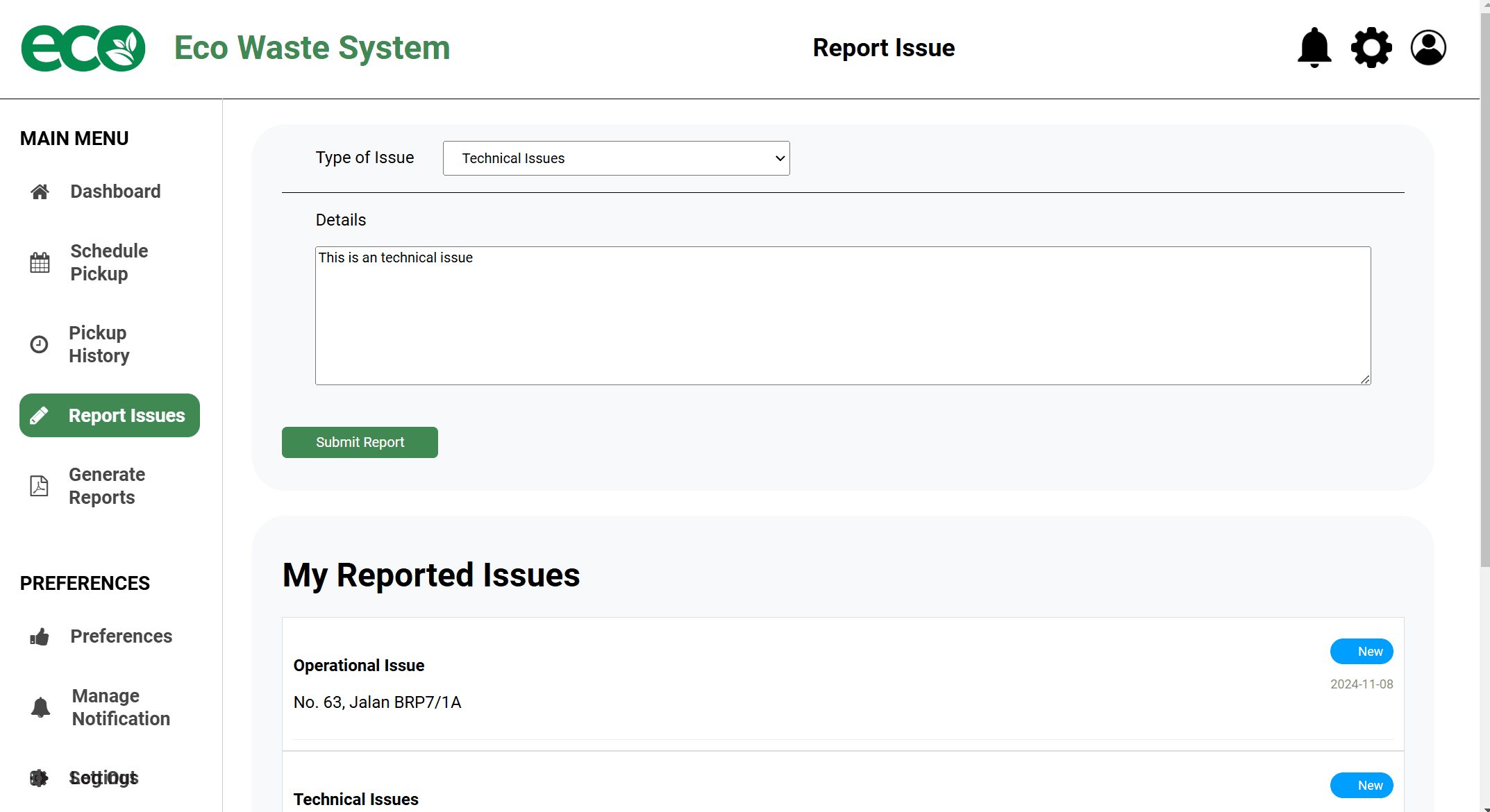Click the My Reported Issues heading

point(431,575)
